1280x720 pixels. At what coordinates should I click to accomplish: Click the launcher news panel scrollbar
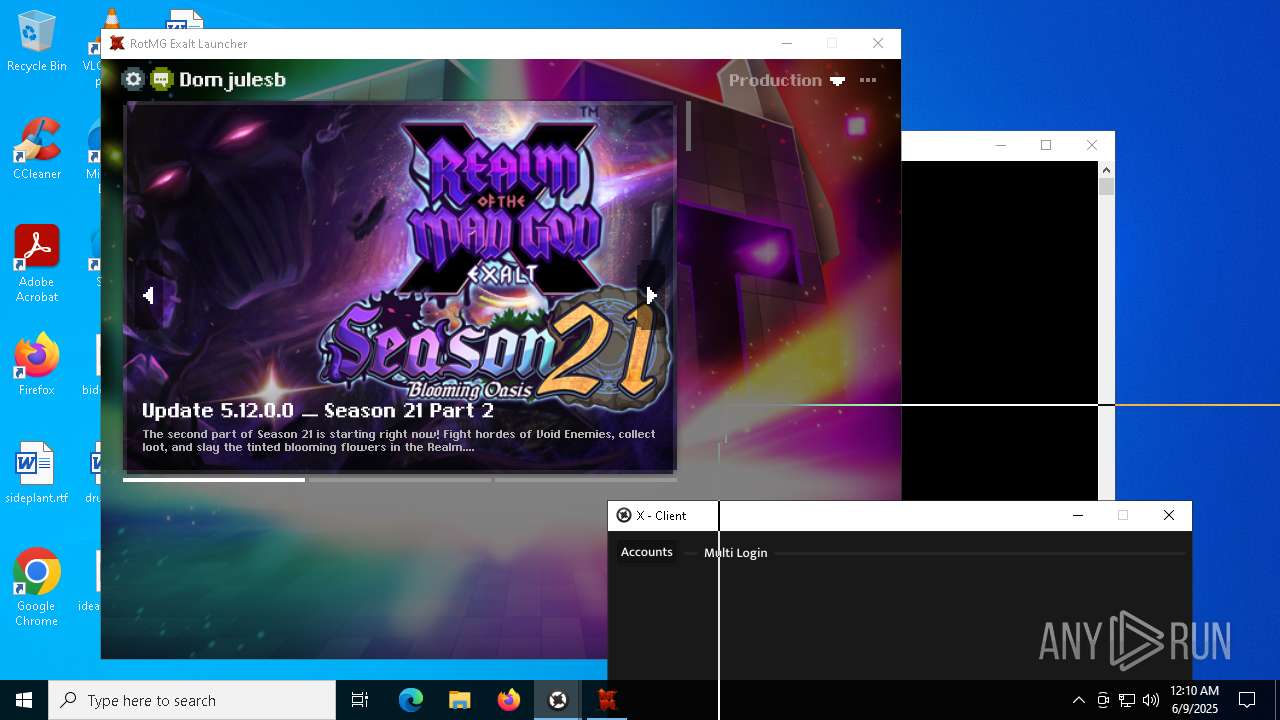coord(688,126)
